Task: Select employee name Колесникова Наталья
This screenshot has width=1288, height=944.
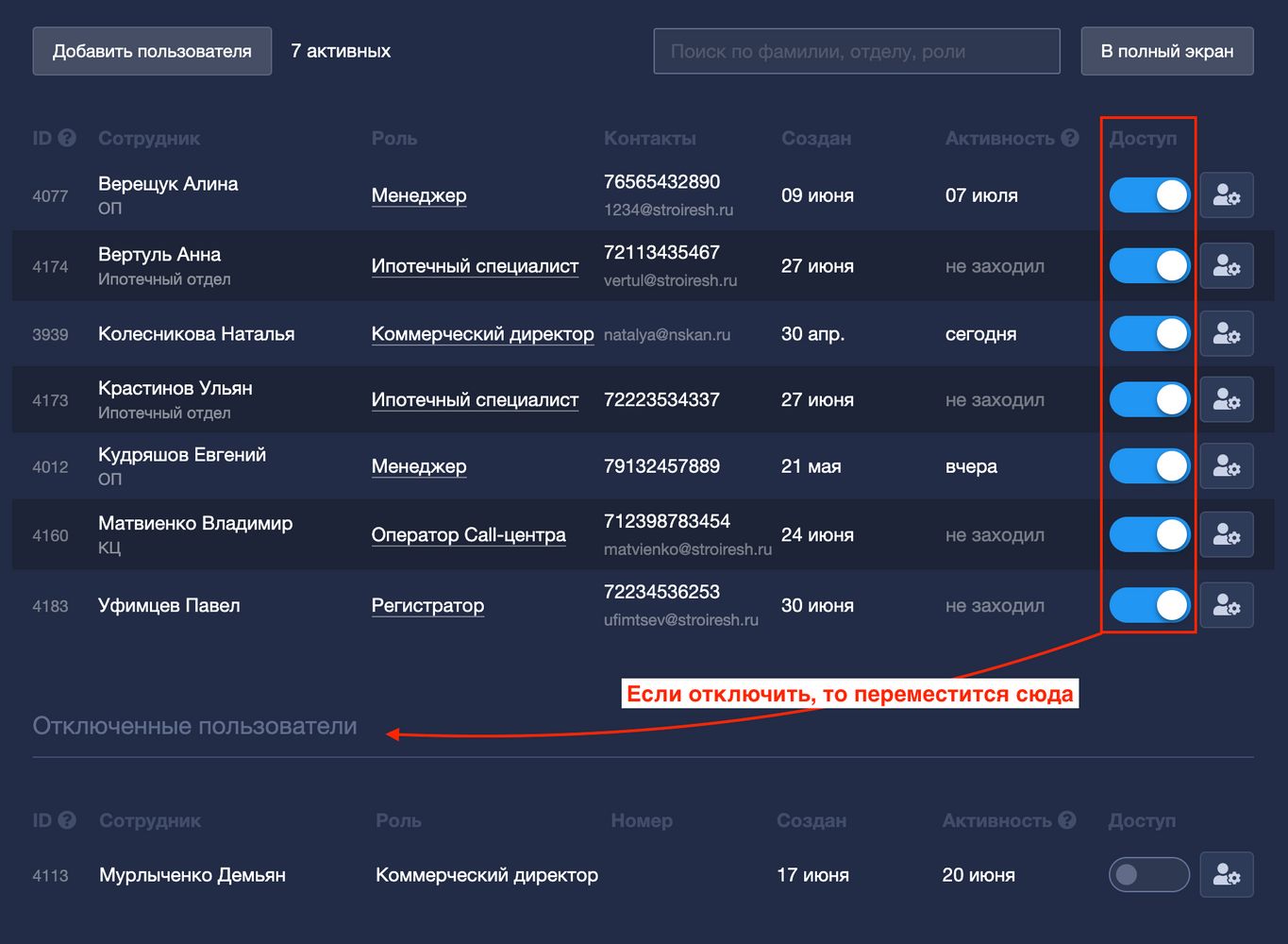Action: [196, 334]
